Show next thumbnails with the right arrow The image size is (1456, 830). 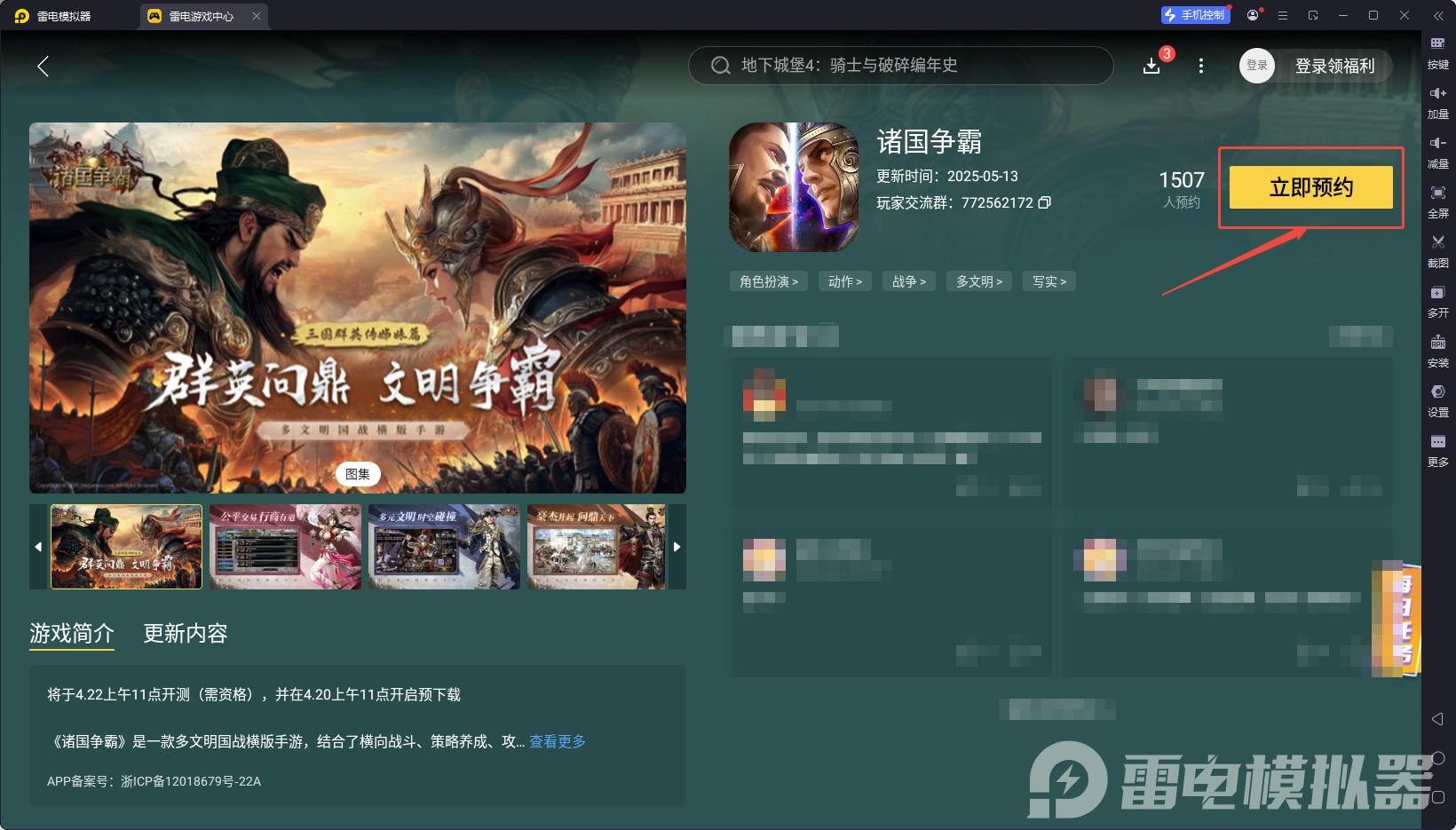pyautogui.click(x=677, y=547)
